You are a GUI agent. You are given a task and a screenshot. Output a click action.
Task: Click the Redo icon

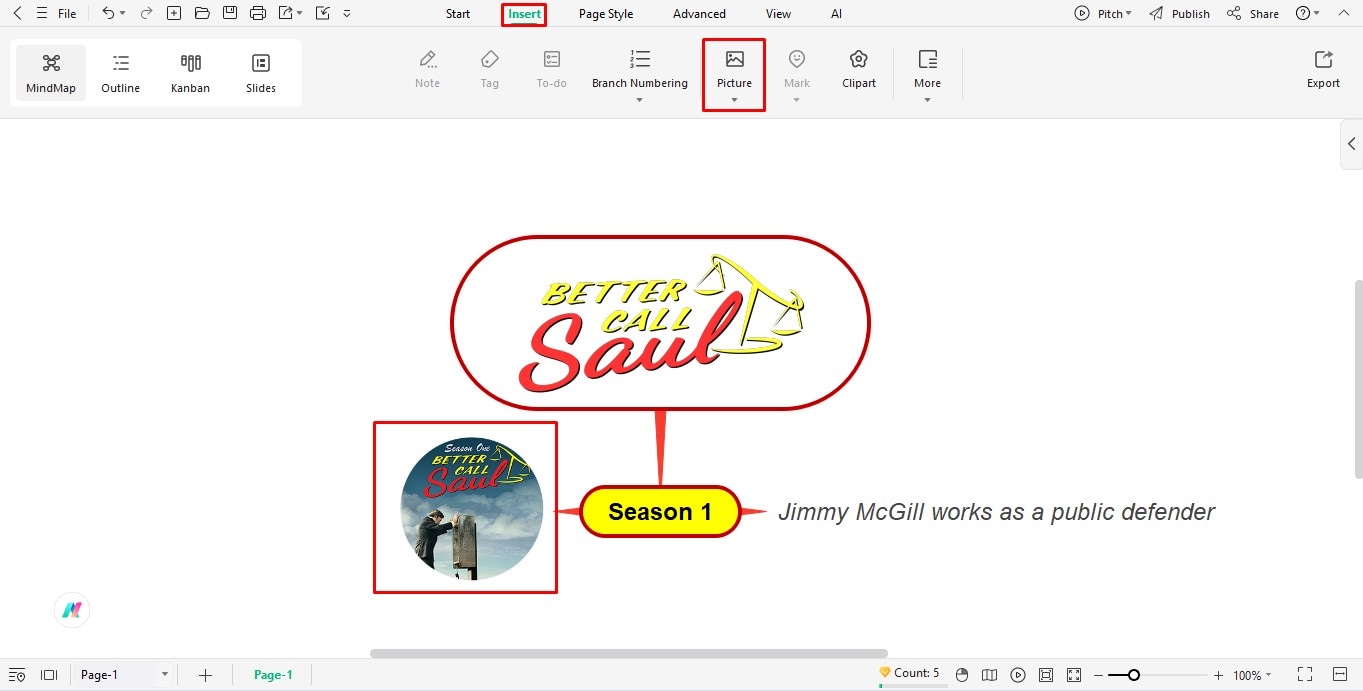pyautogui.click(x=146, y=13)
